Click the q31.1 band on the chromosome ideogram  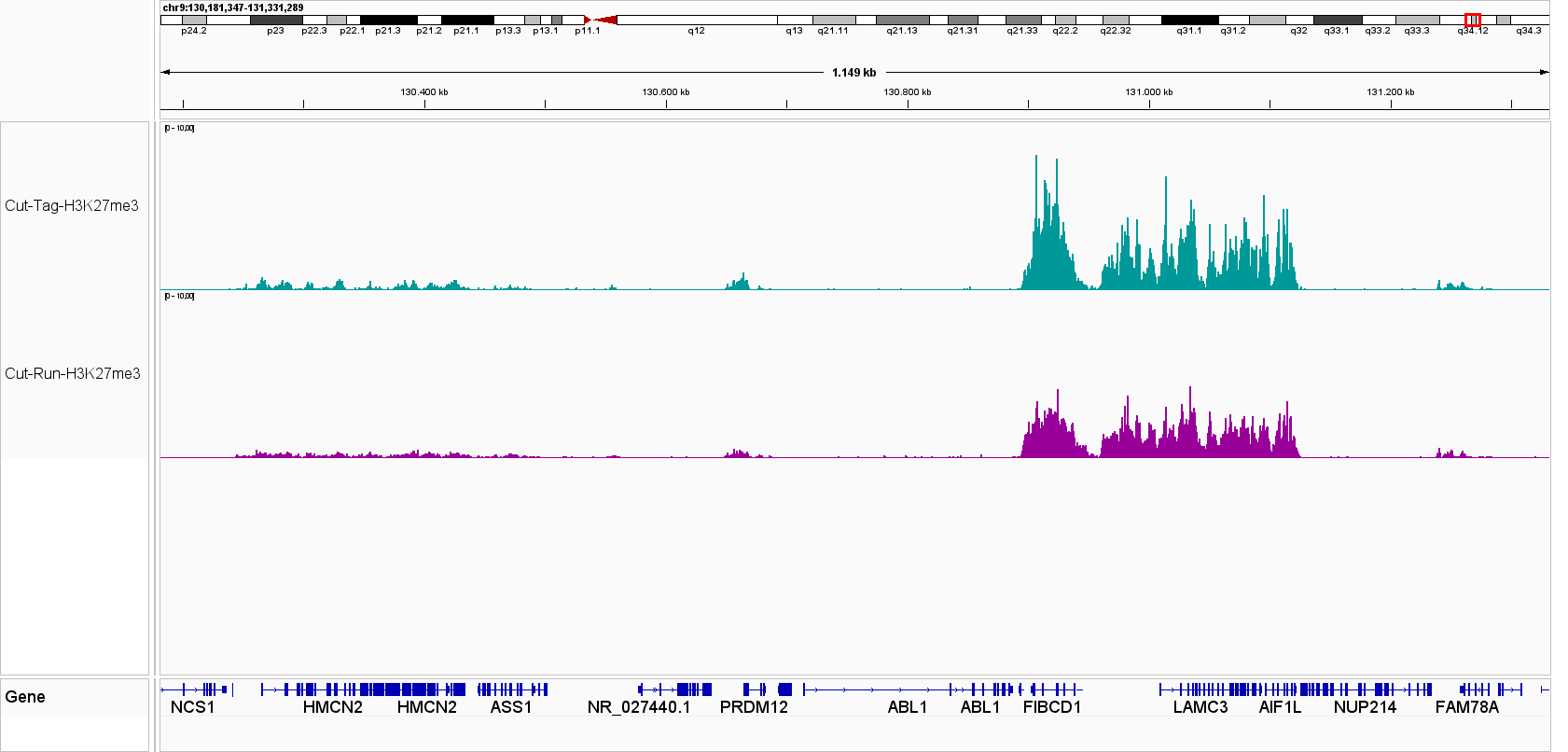(x=1189, y=20)
